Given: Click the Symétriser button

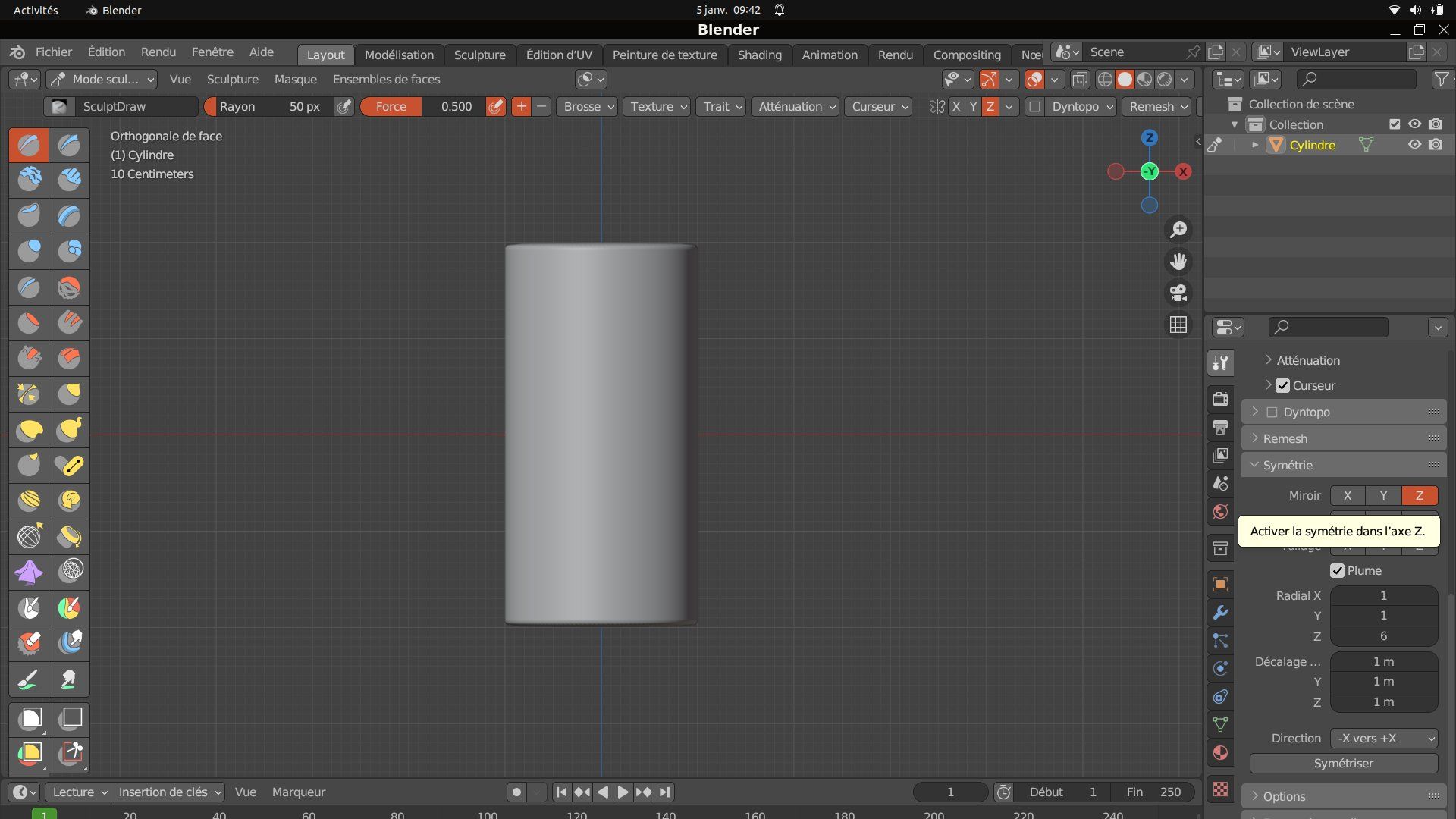Looking at the screenshot, I should (x=1343, y=763).
